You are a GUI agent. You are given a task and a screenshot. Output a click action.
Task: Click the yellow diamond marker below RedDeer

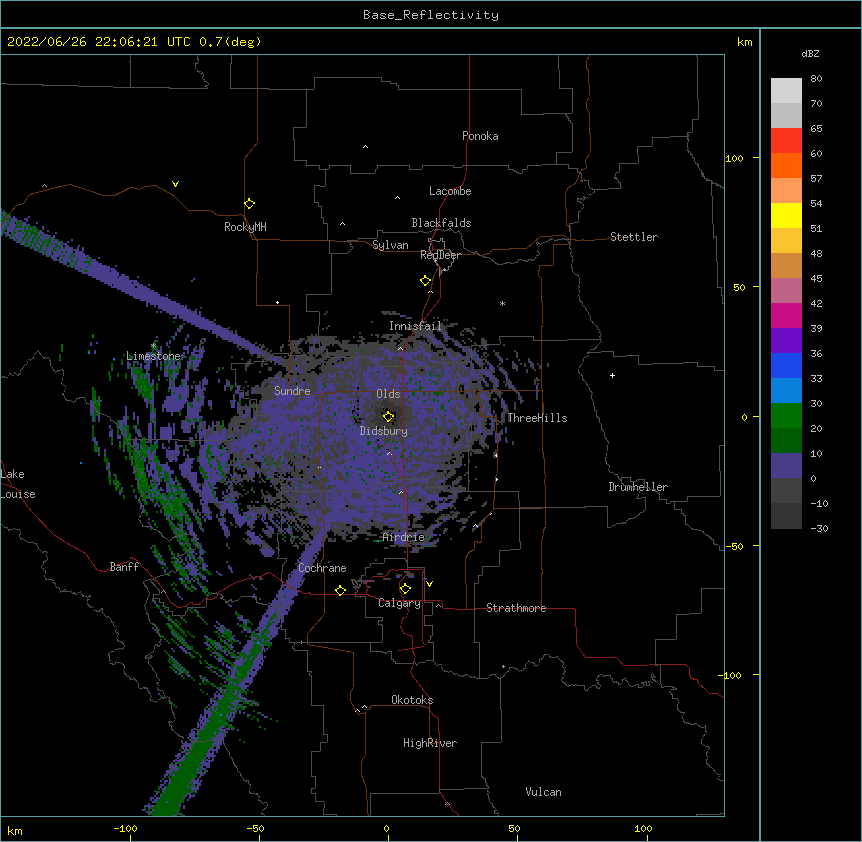(426, 281)
